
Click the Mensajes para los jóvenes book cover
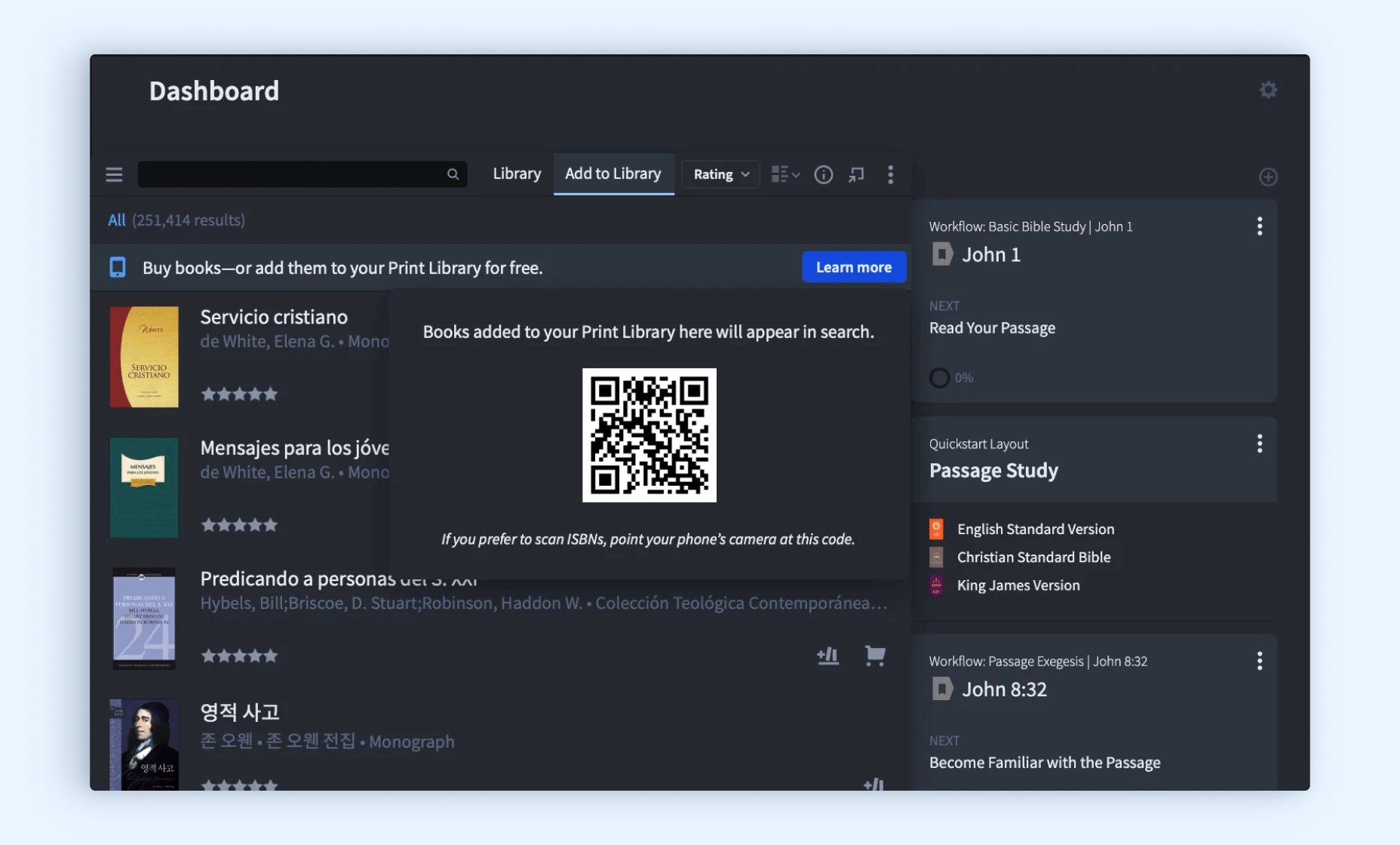point(144,487)
